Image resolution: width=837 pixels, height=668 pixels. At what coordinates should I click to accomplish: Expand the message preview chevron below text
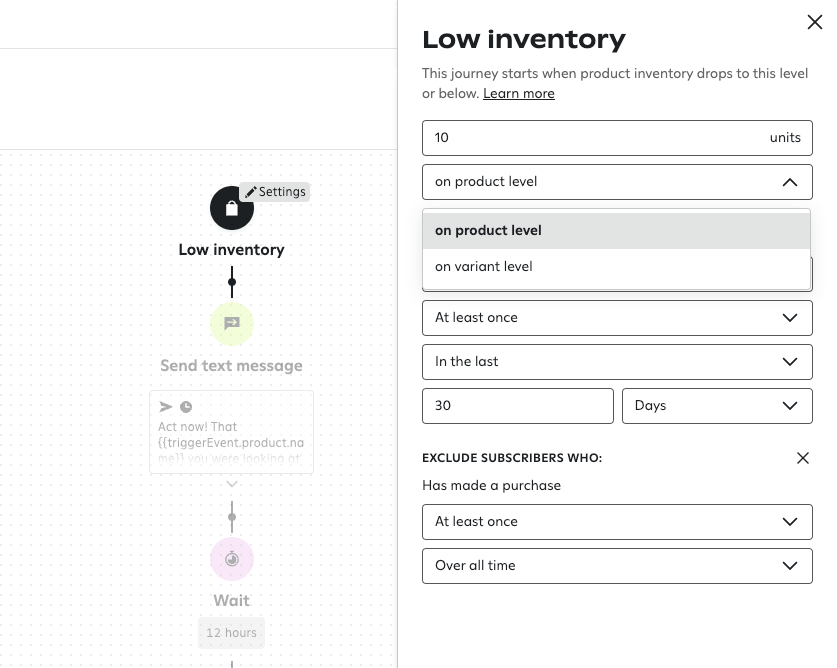pos(231,483)
